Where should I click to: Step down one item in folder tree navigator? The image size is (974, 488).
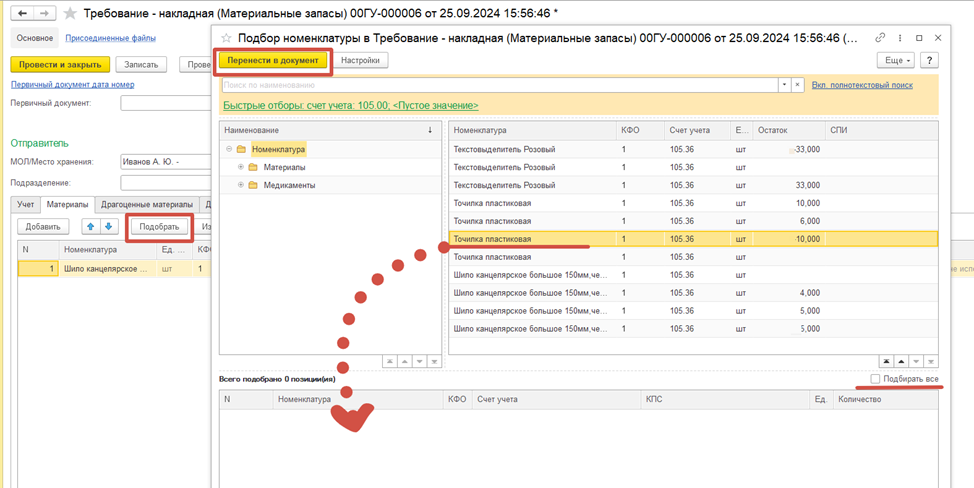coord(419,361)
